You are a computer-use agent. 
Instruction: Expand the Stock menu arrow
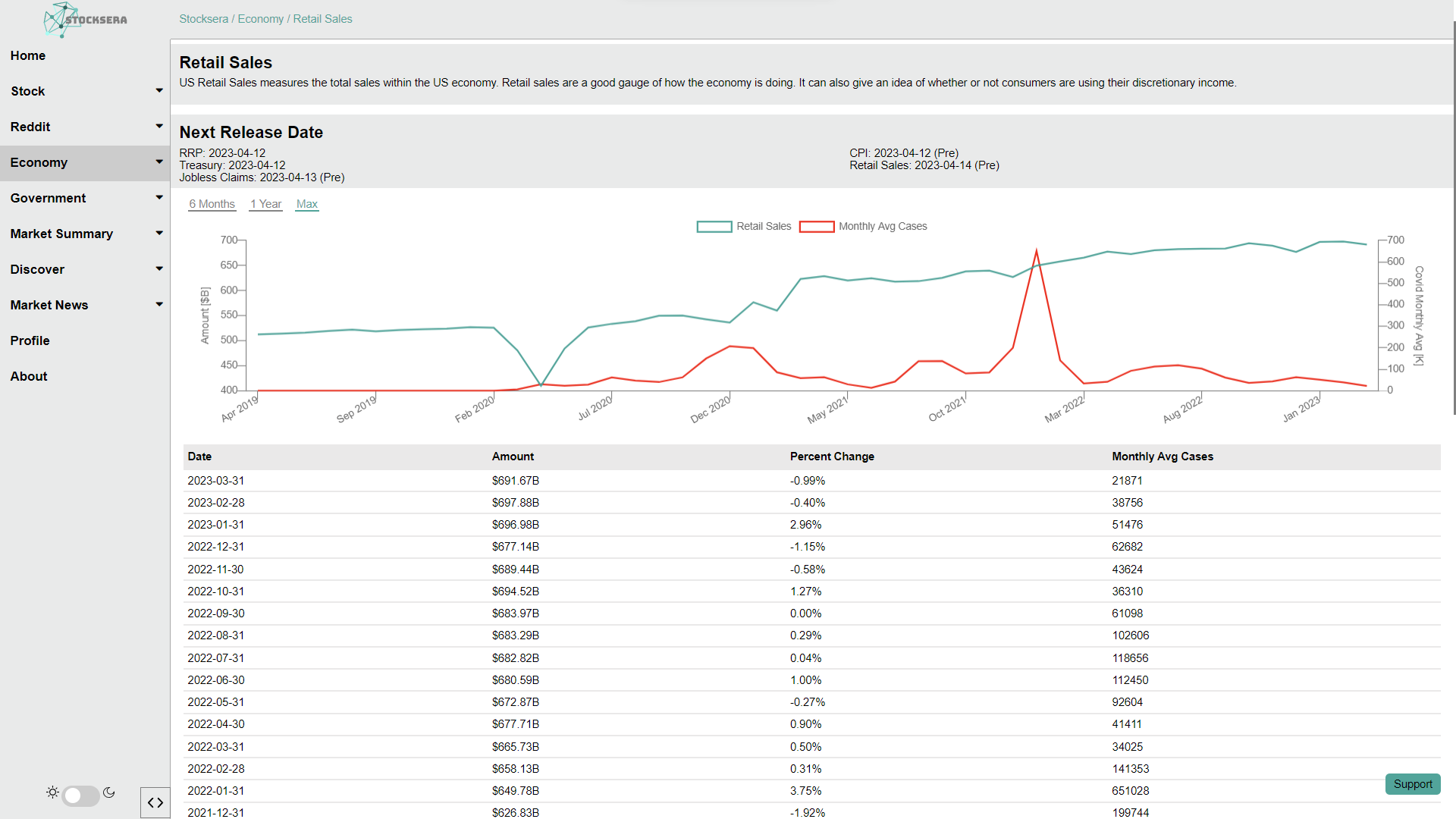click(159, 91)
